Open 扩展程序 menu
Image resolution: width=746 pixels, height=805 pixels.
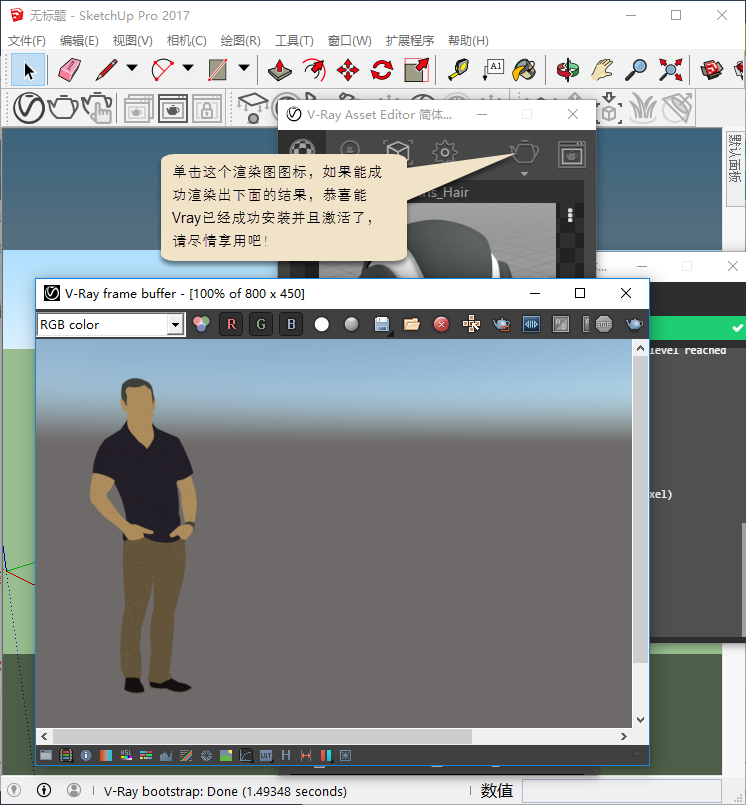click(410, 41)
